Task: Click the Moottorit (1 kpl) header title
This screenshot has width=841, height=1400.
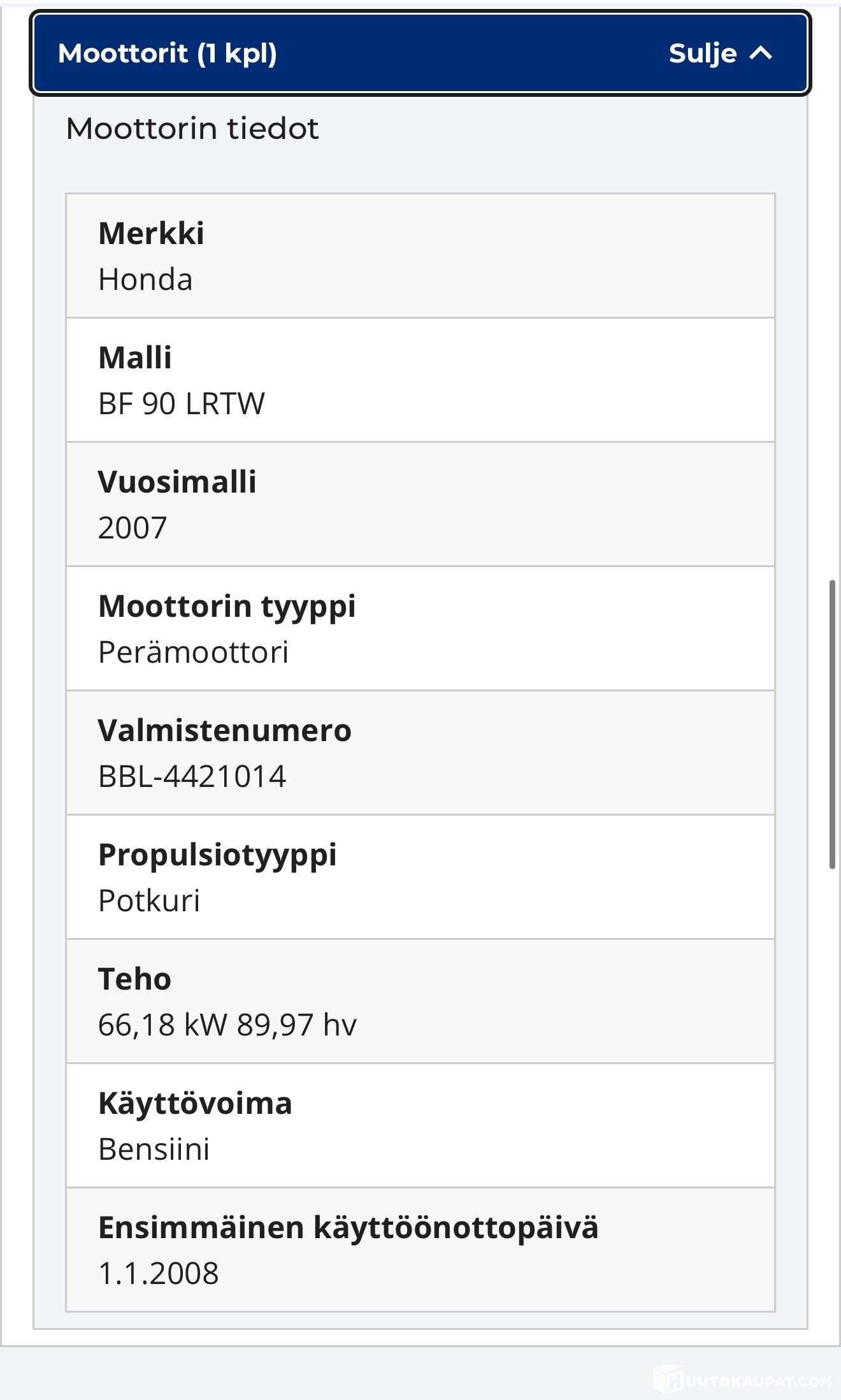Action: (x=168, y=54)
